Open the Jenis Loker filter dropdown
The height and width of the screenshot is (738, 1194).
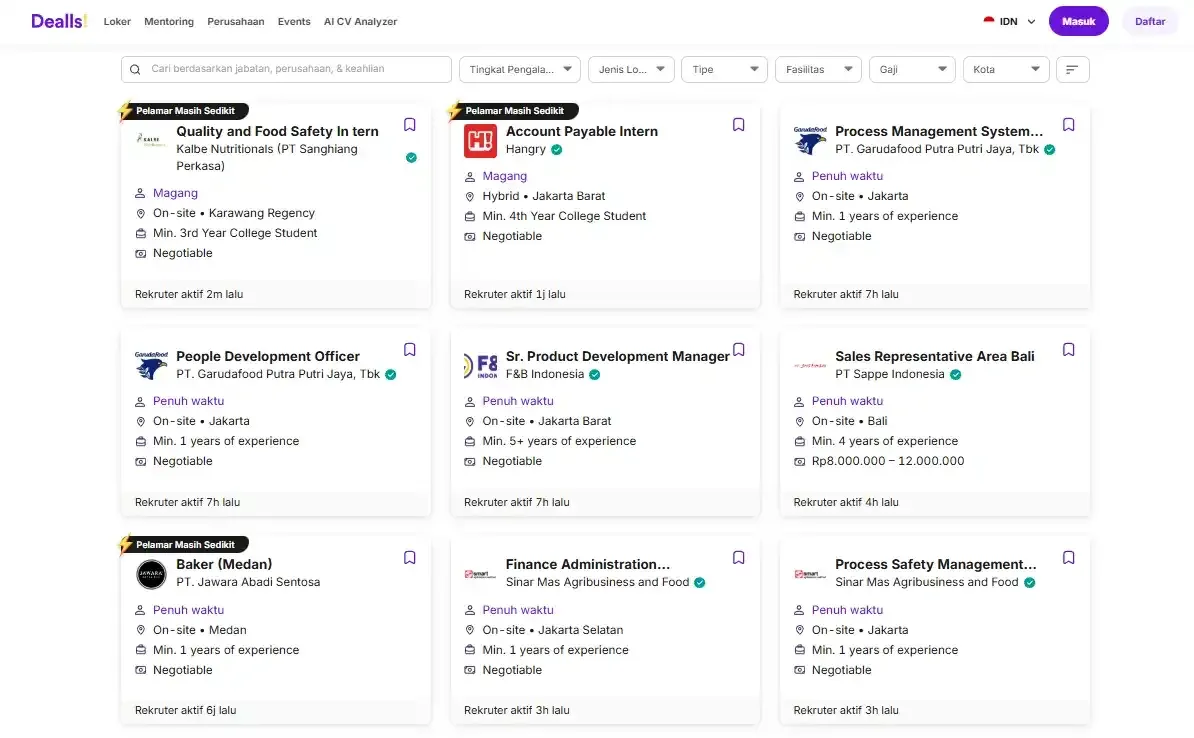point(631,69)
